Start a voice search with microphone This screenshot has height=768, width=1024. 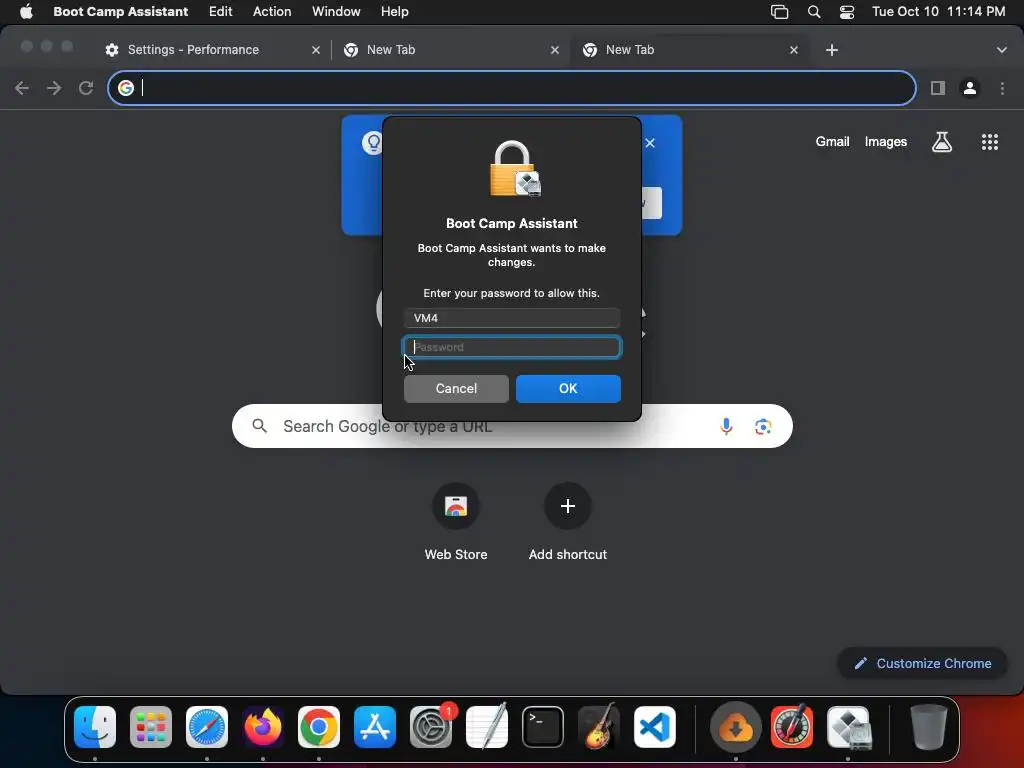[726, 426]
